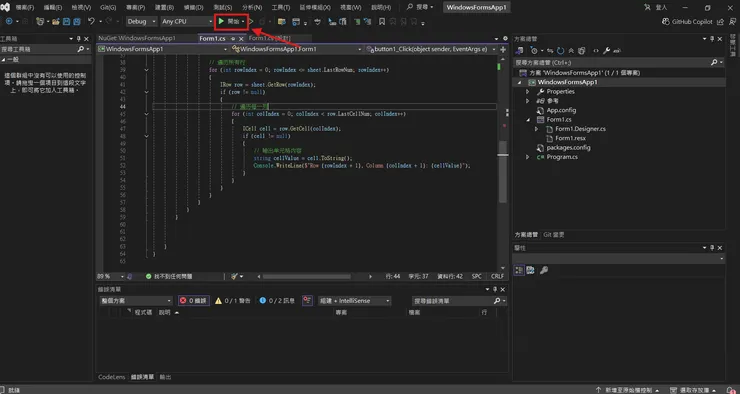Toggle pin on the Properties panel
740x394 pixels.
click(712, 248)
